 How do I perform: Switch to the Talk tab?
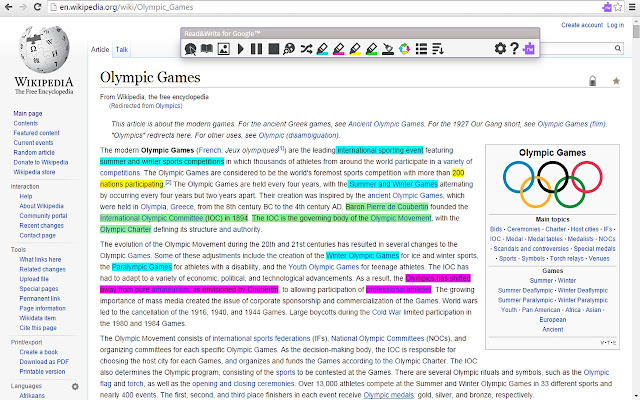tap(122, 49)
